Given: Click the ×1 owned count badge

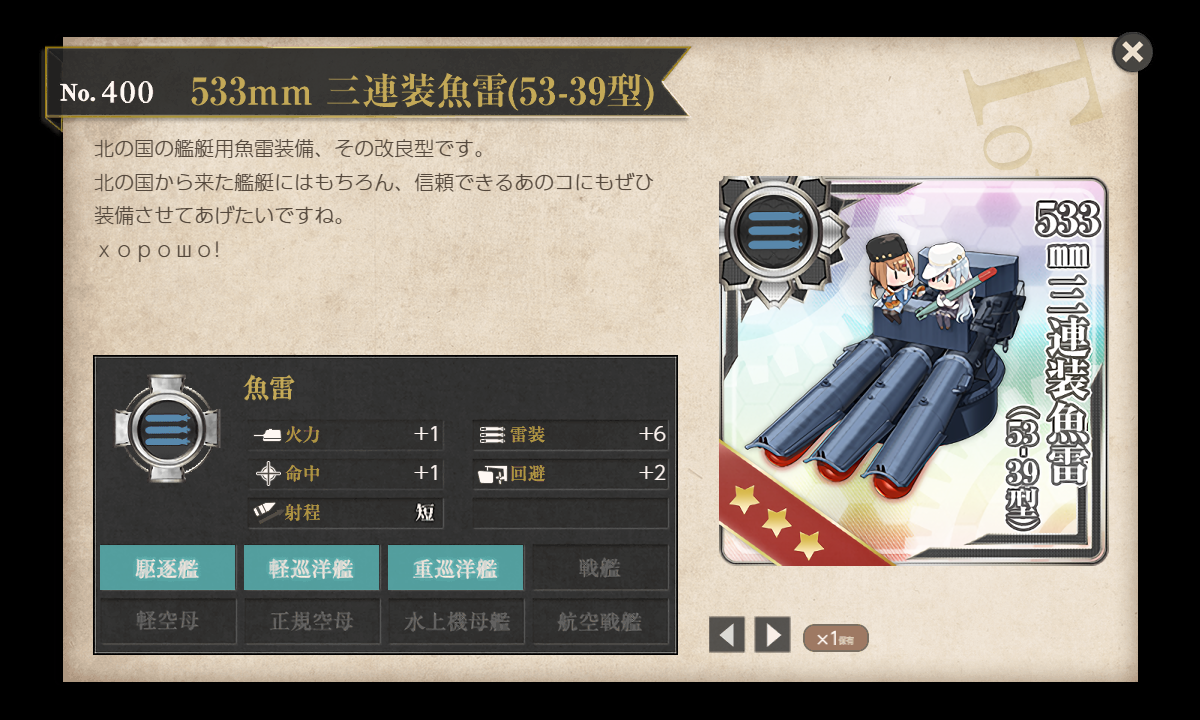Looking at the screenshot, I should [836, 638].
